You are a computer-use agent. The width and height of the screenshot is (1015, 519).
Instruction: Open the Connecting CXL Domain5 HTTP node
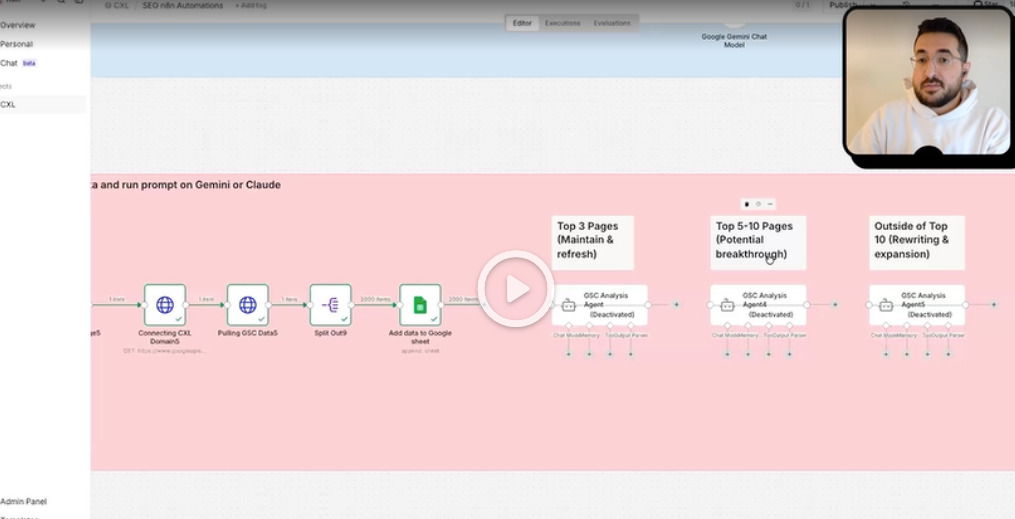[164, 305]
